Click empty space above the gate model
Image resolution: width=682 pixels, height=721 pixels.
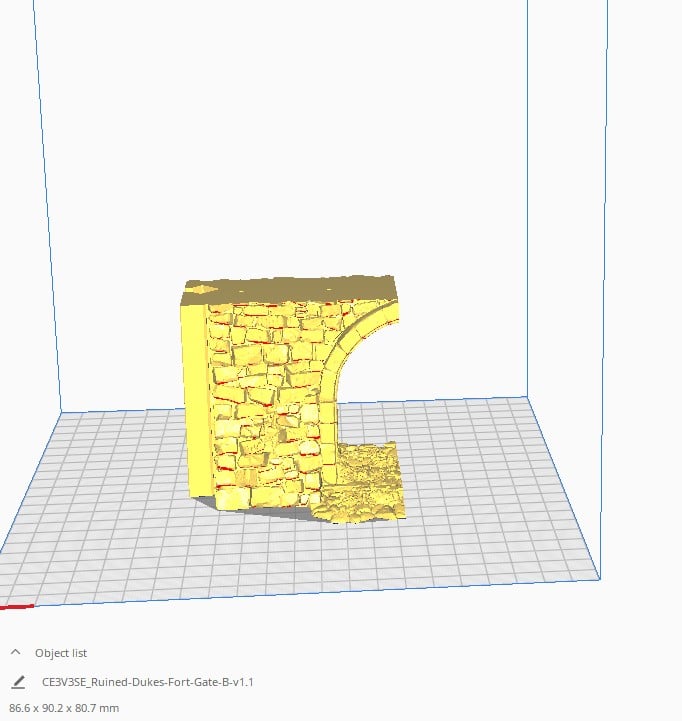click(300, 150)
